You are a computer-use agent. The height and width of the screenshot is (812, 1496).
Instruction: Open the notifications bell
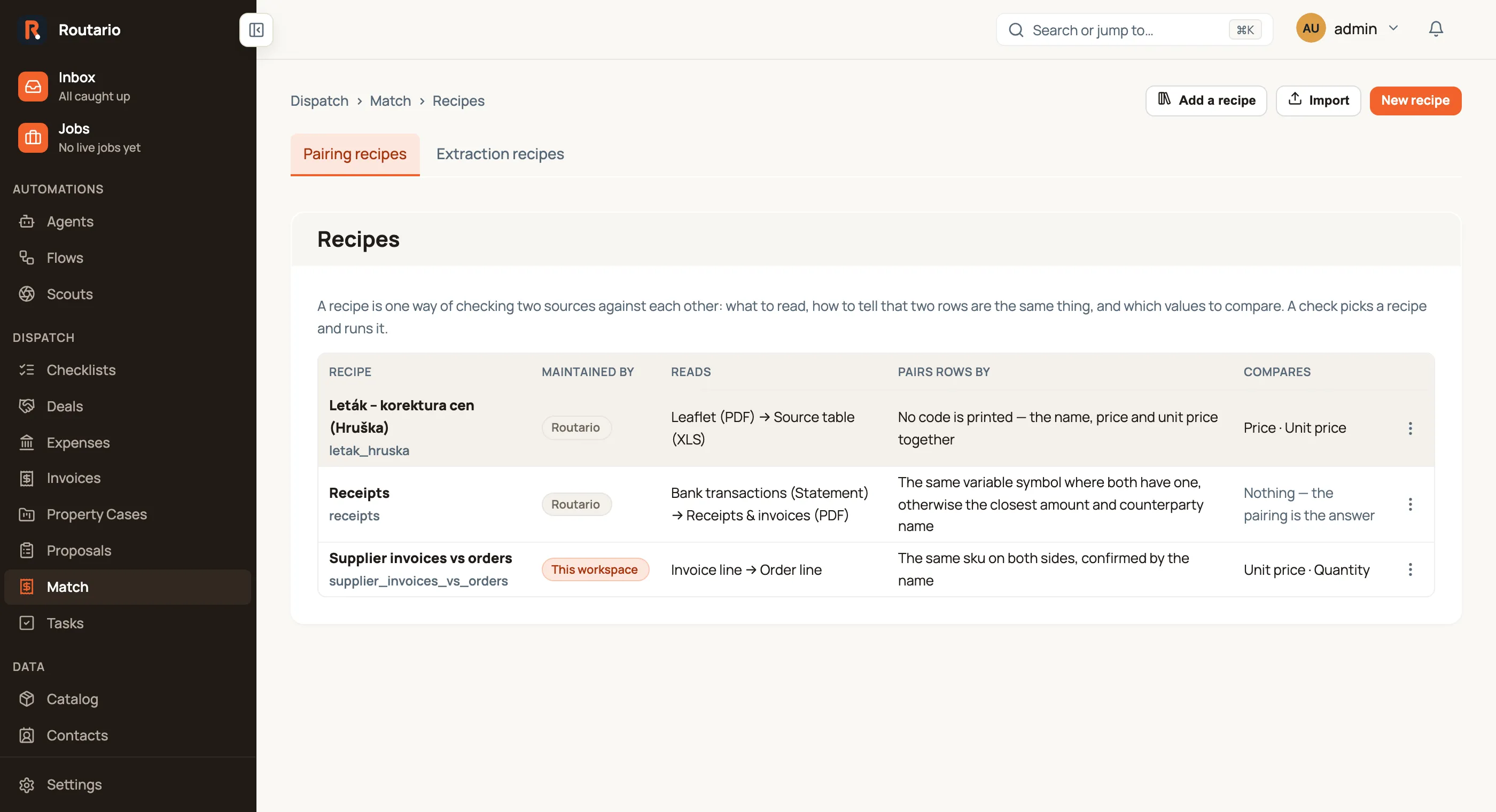1436,29
